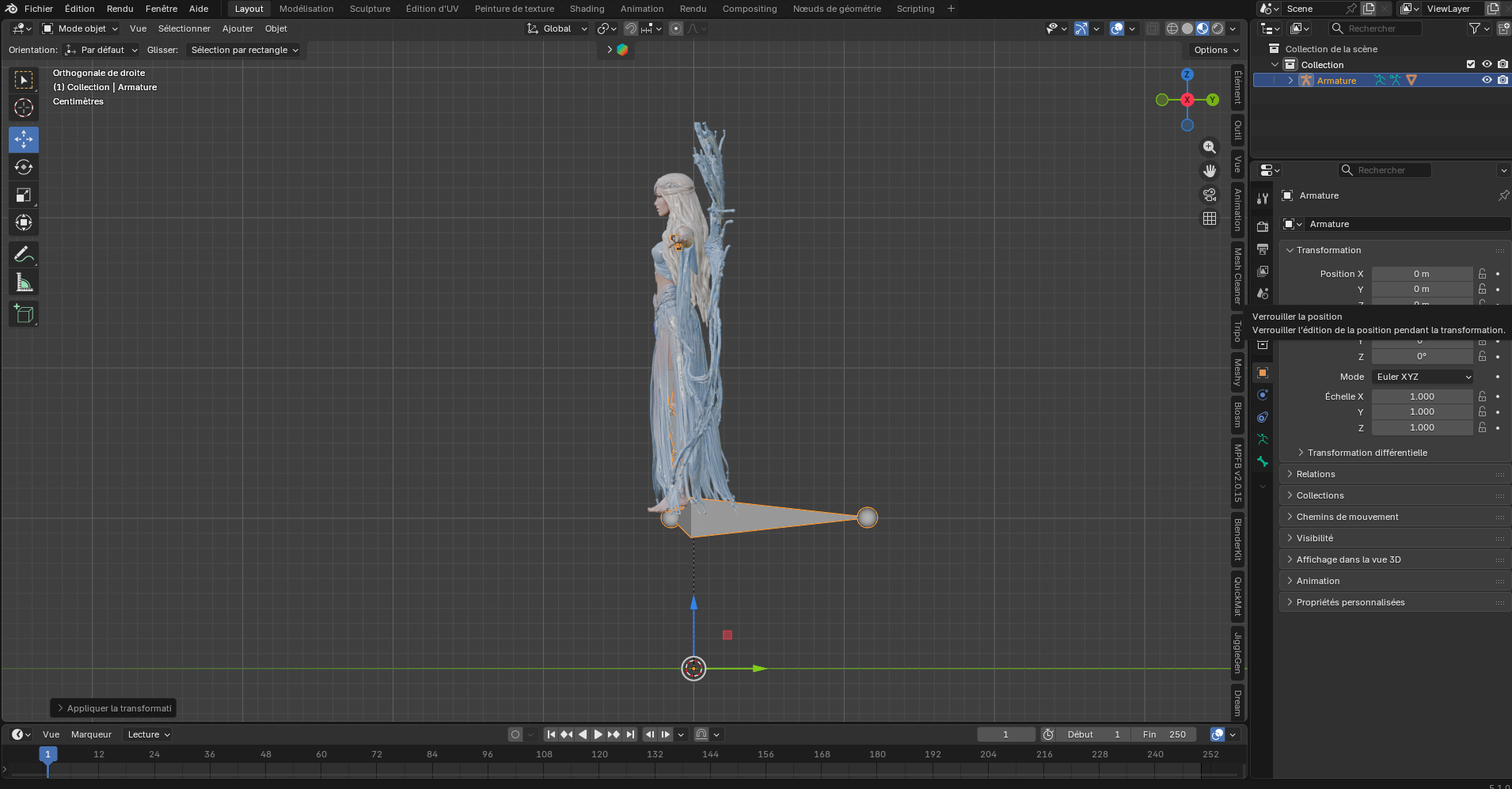Toggle viewport overlays
The height and width of the screenshot is (789, 1512).
coord(1117,28)
